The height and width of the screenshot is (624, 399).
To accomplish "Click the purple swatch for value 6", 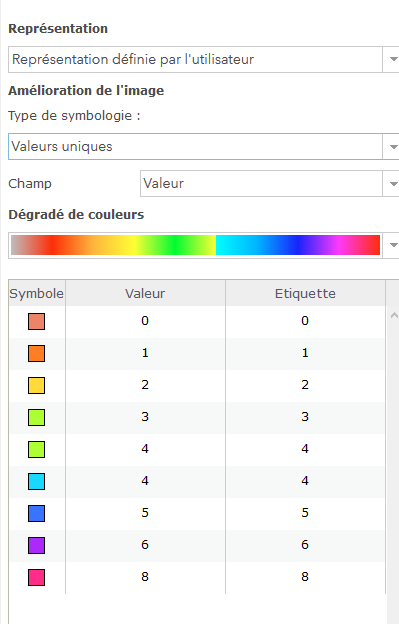I will coord(37,545).
